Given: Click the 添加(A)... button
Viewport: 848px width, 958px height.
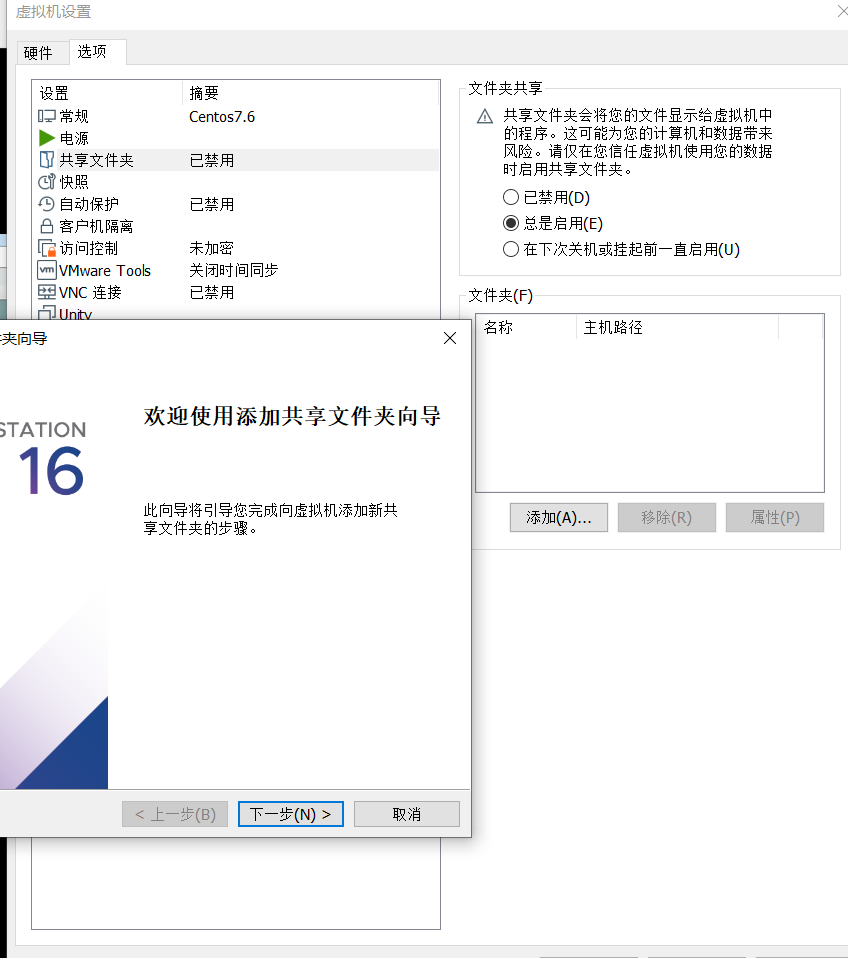Looking at the screenshot, I should pos(558,517).
